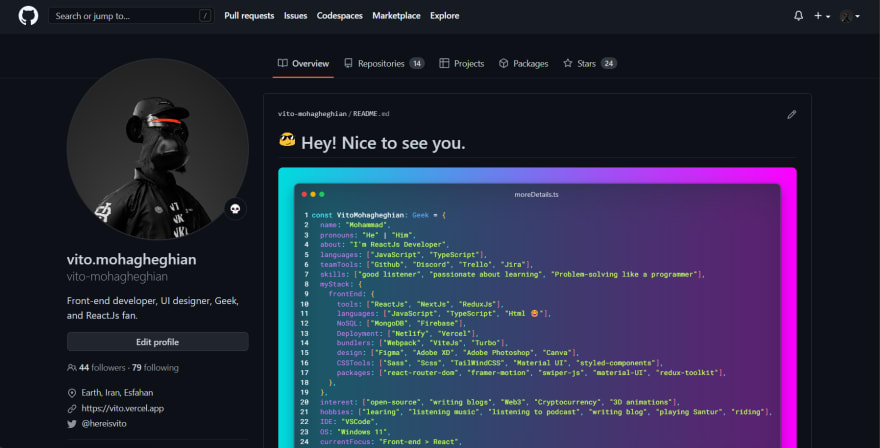Image resolution: width=880 pixels, height=448 pixels.
Task: View the 79 following link
Action: coord(155,368)
